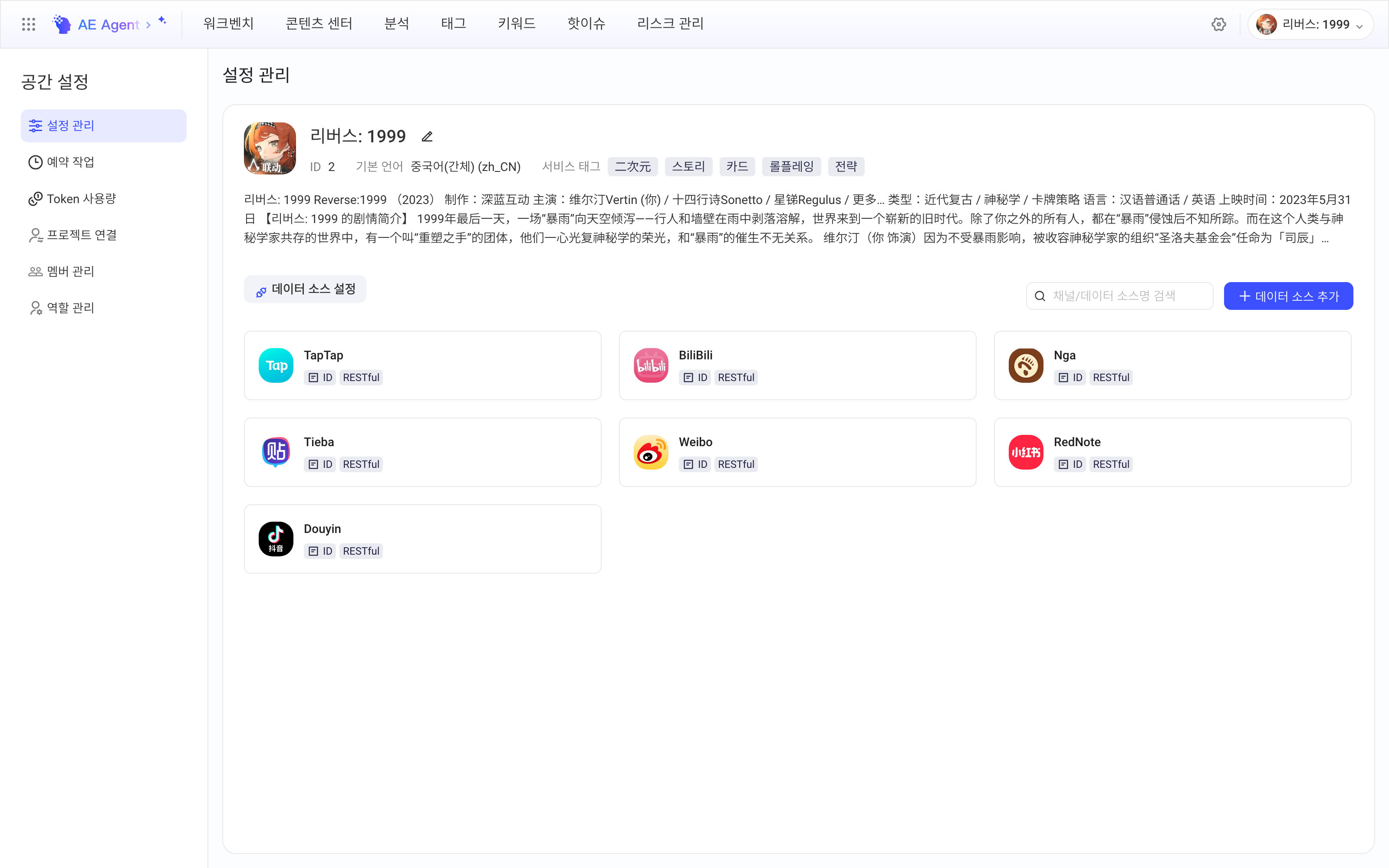Open 역할 관리 in sidebar
The image size is (1389, 868).
click(104, 308)
